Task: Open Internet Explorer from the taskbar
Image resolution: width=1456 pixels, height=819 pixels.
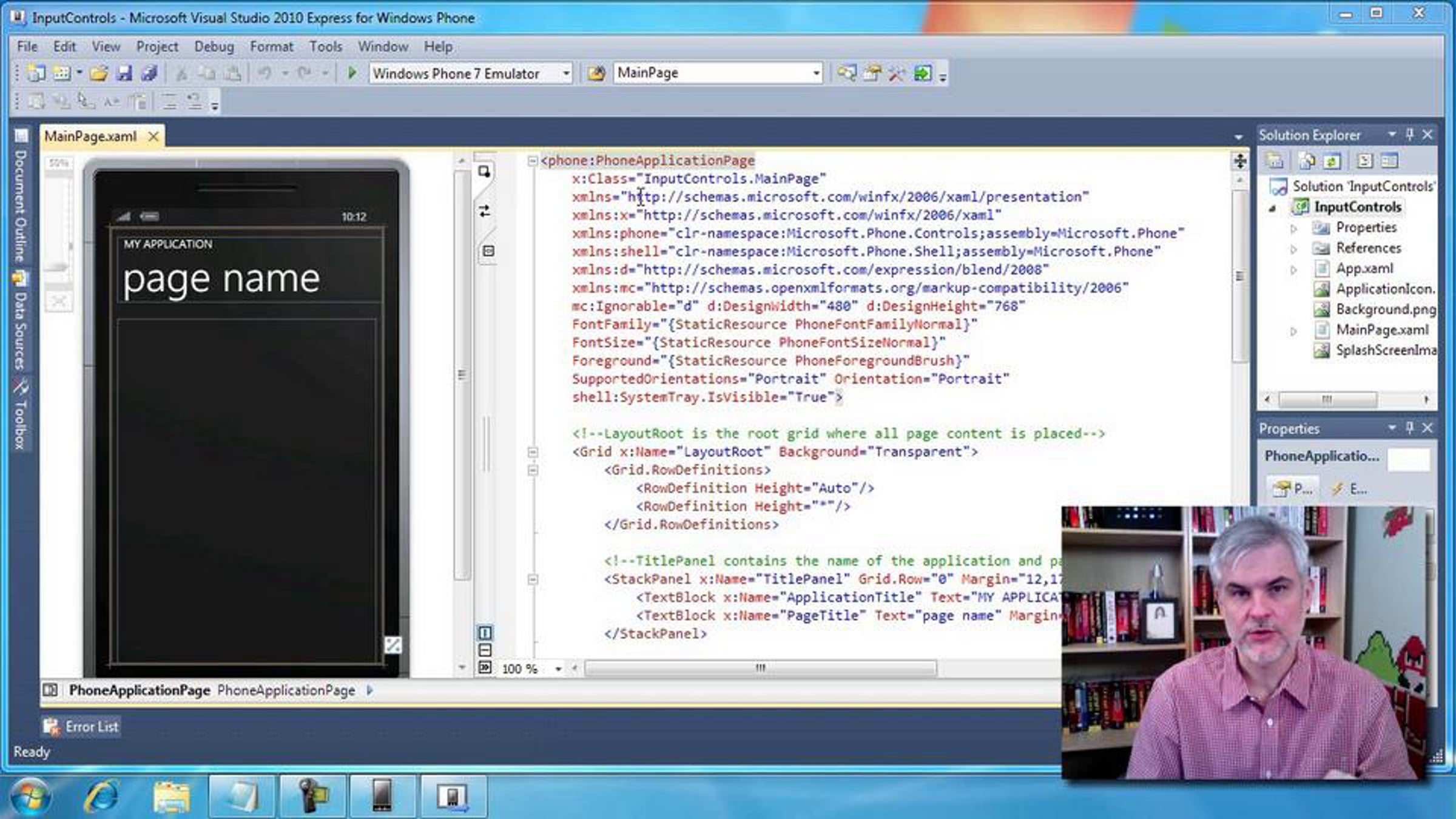Action: (102, 796)
